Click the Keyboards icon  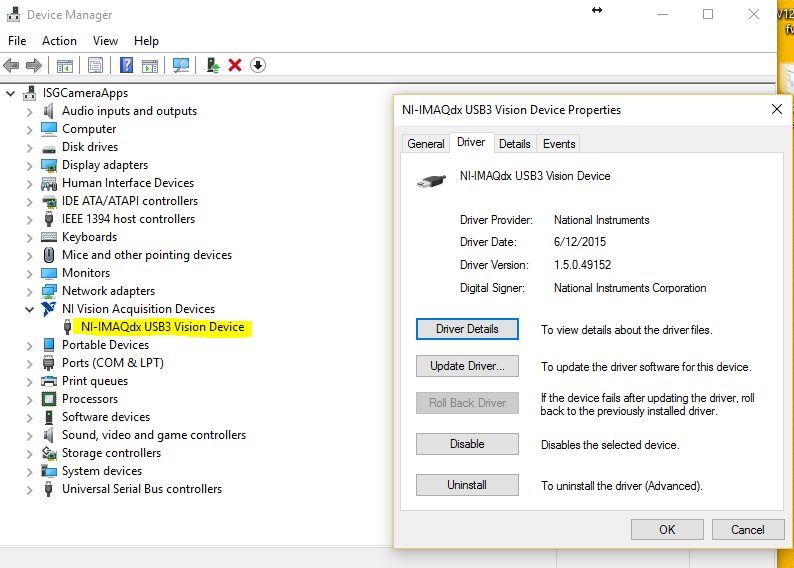click(x=49, y=237)
